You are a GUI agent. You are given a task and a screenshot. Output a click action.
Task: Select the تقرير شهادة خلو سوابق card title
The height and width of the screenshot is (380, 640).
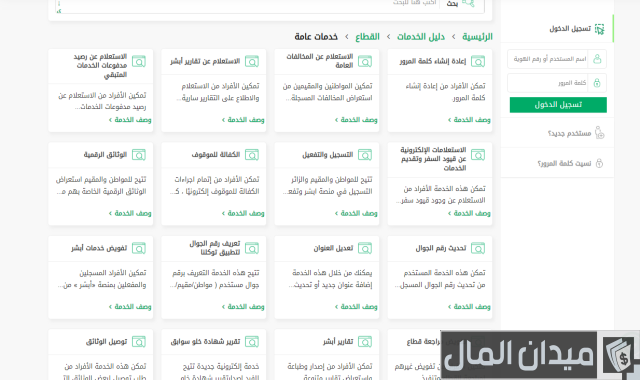coord(205,342)
